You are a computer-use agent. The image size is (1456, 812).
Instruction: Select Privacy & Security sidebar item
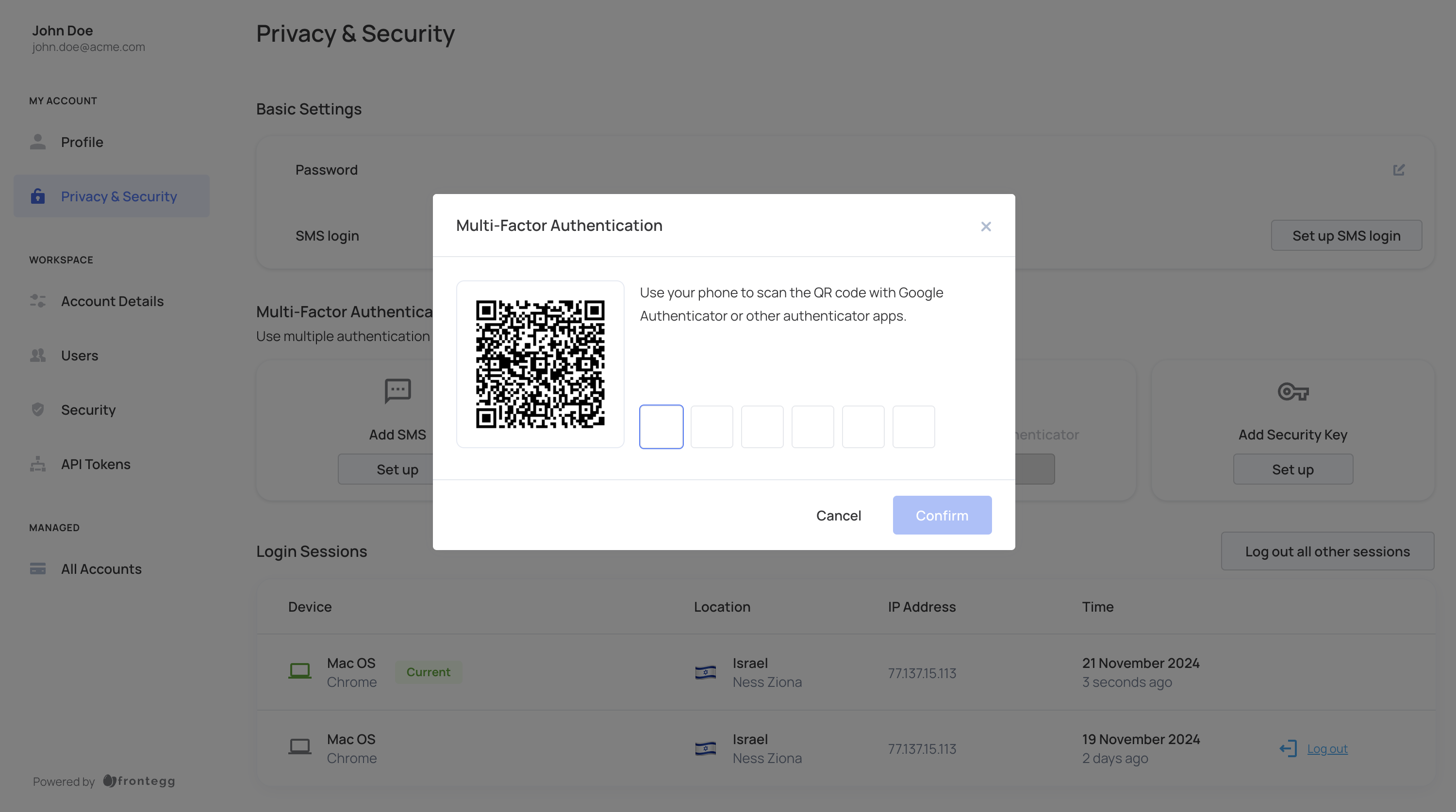[119, 196]
